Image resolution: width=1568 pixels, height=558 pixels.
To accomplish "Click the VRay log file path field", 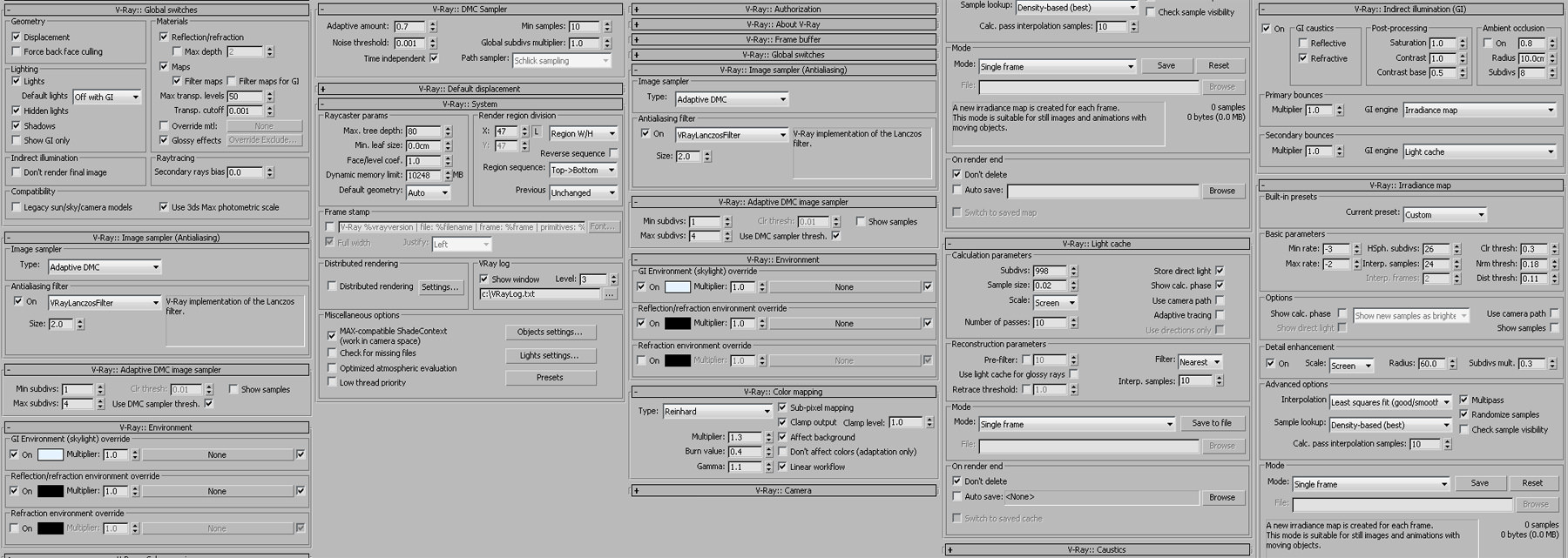I will [x=540, y=294].
